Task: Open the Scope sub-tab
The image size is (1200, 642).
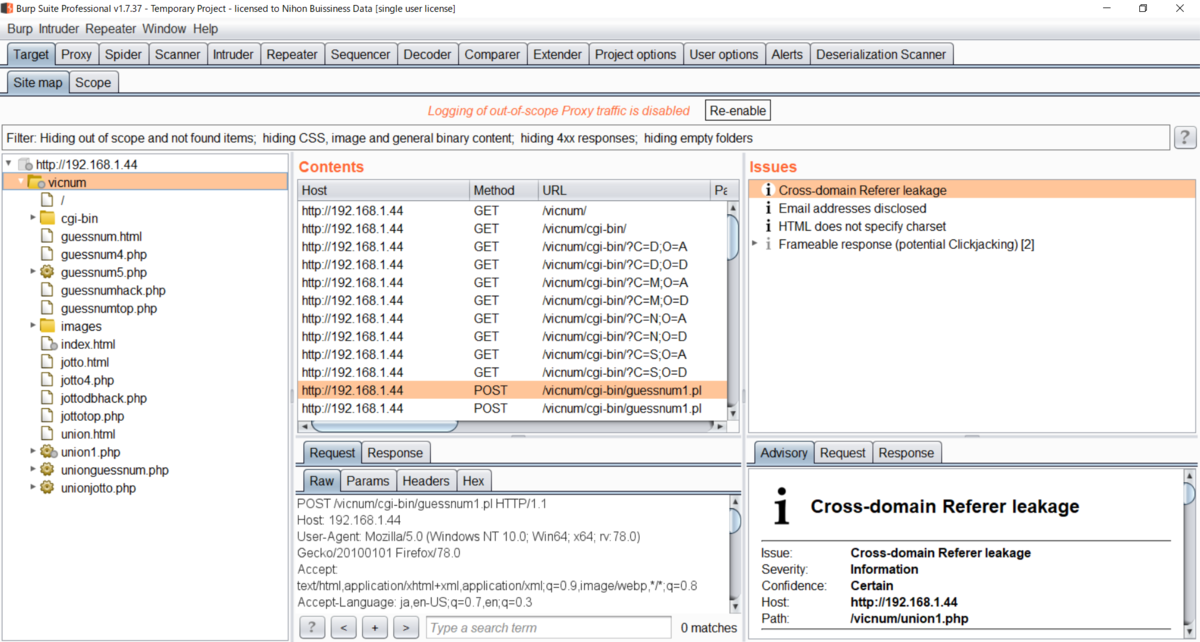Action: click(x=93, y=83)
